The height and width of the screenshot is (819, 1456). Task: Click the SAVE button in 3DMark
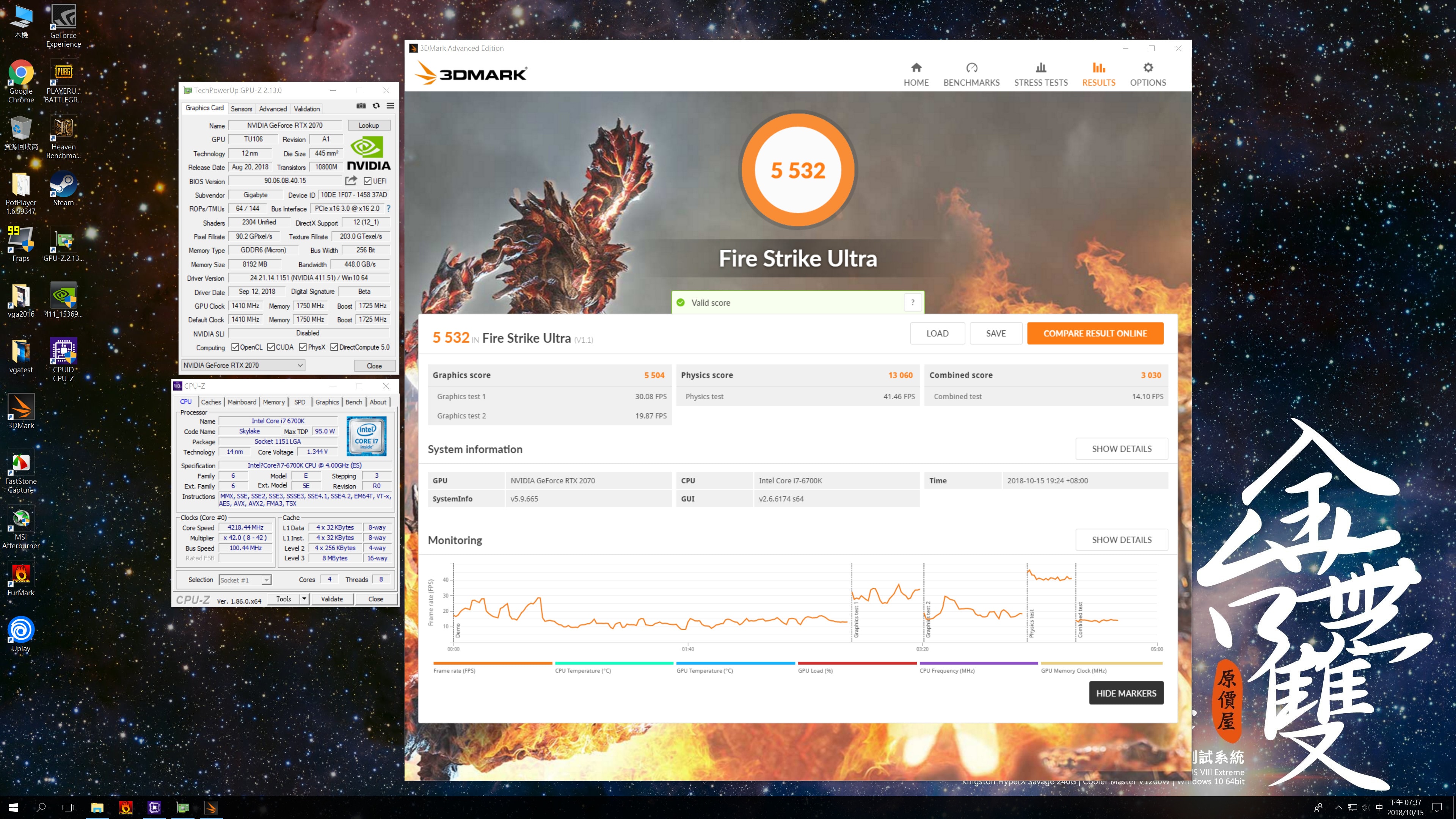[x=995, y=334]
